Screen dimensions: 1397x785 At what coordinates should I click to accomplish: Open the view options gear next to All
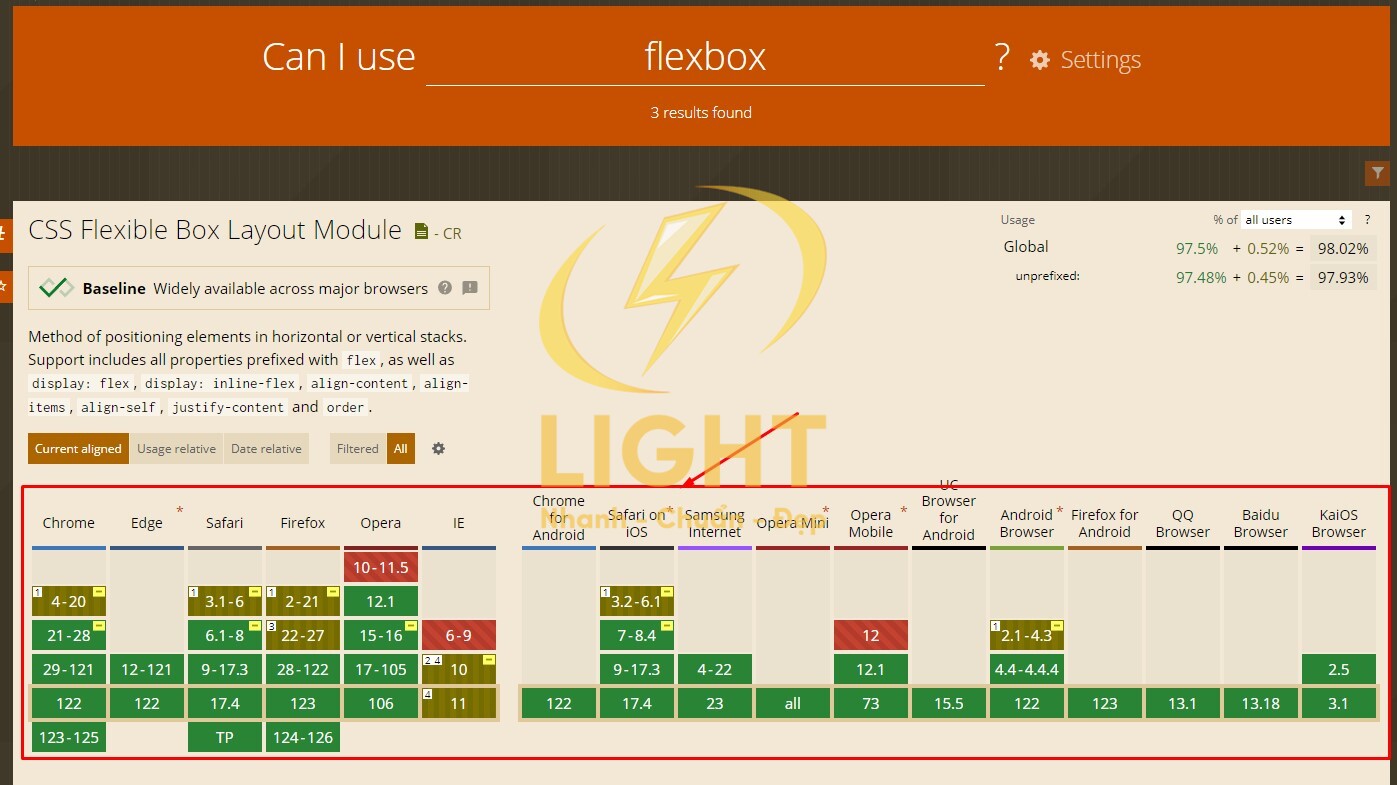point(438,449)
